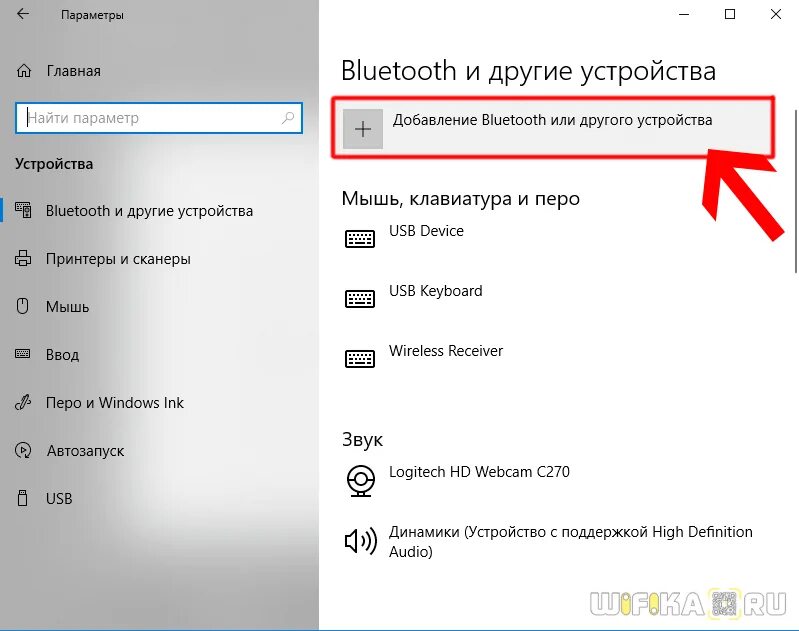Close the Параметры window
Image resolution: width=799 pixels, height=631 pixels.
[x=776, y=14]
